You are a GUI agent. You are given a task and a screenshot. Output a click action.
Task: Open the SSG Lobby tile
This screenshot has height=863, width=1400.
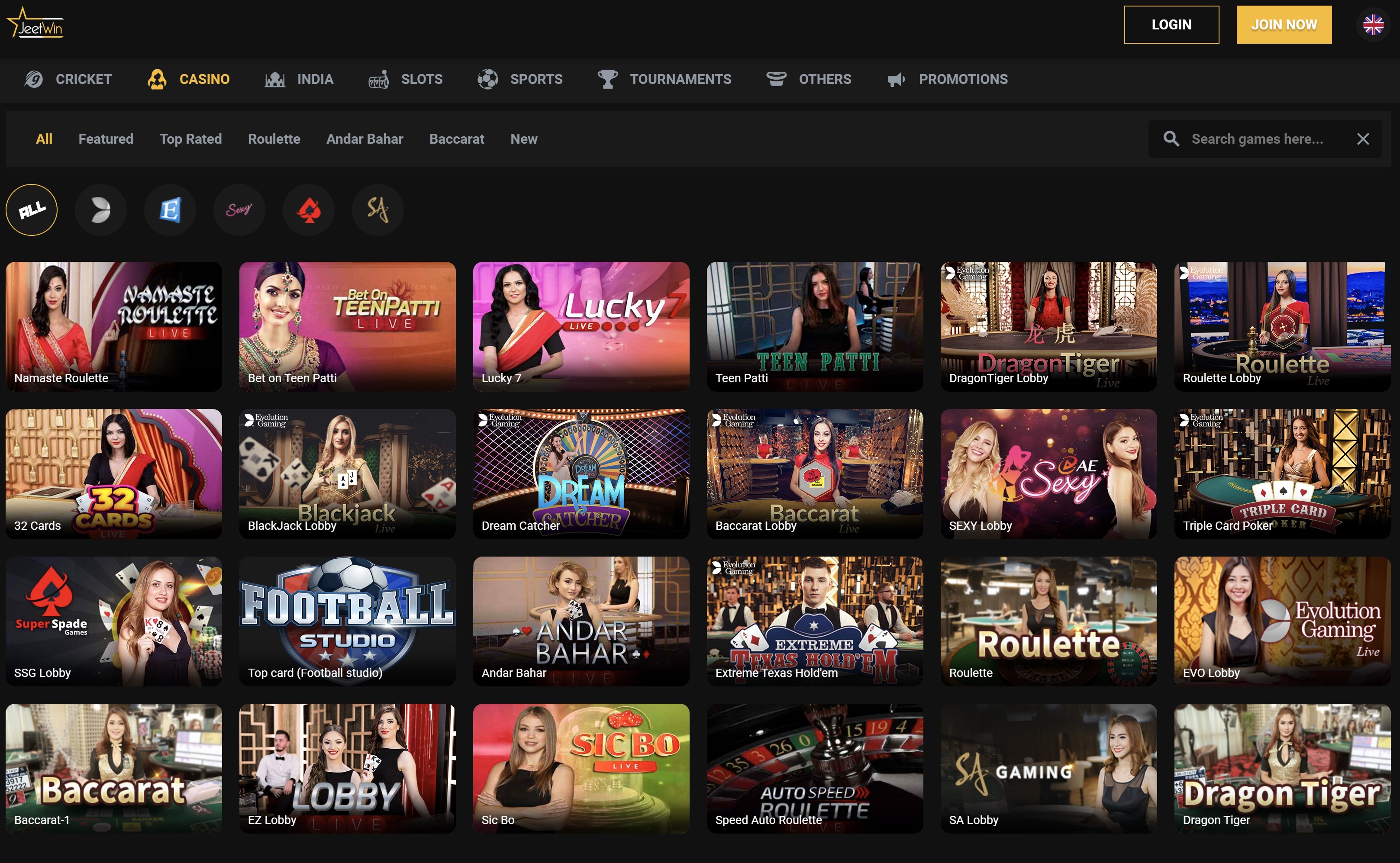point(113,621)
